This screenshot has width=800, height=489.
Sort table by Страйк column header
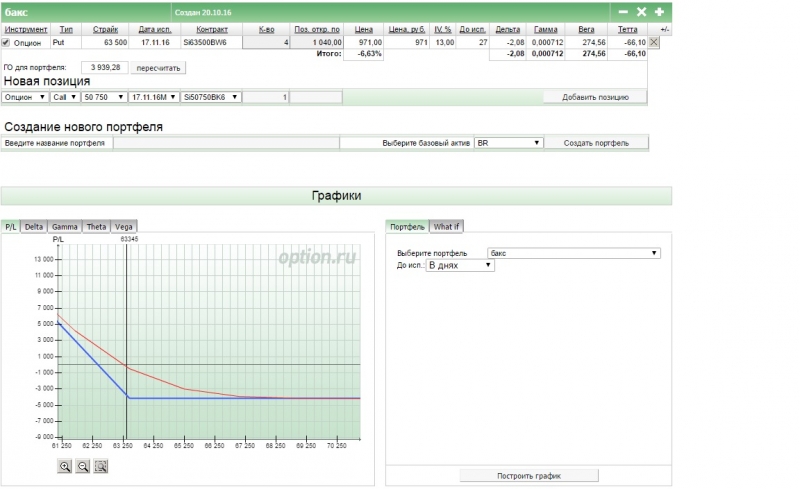[105, 30]
